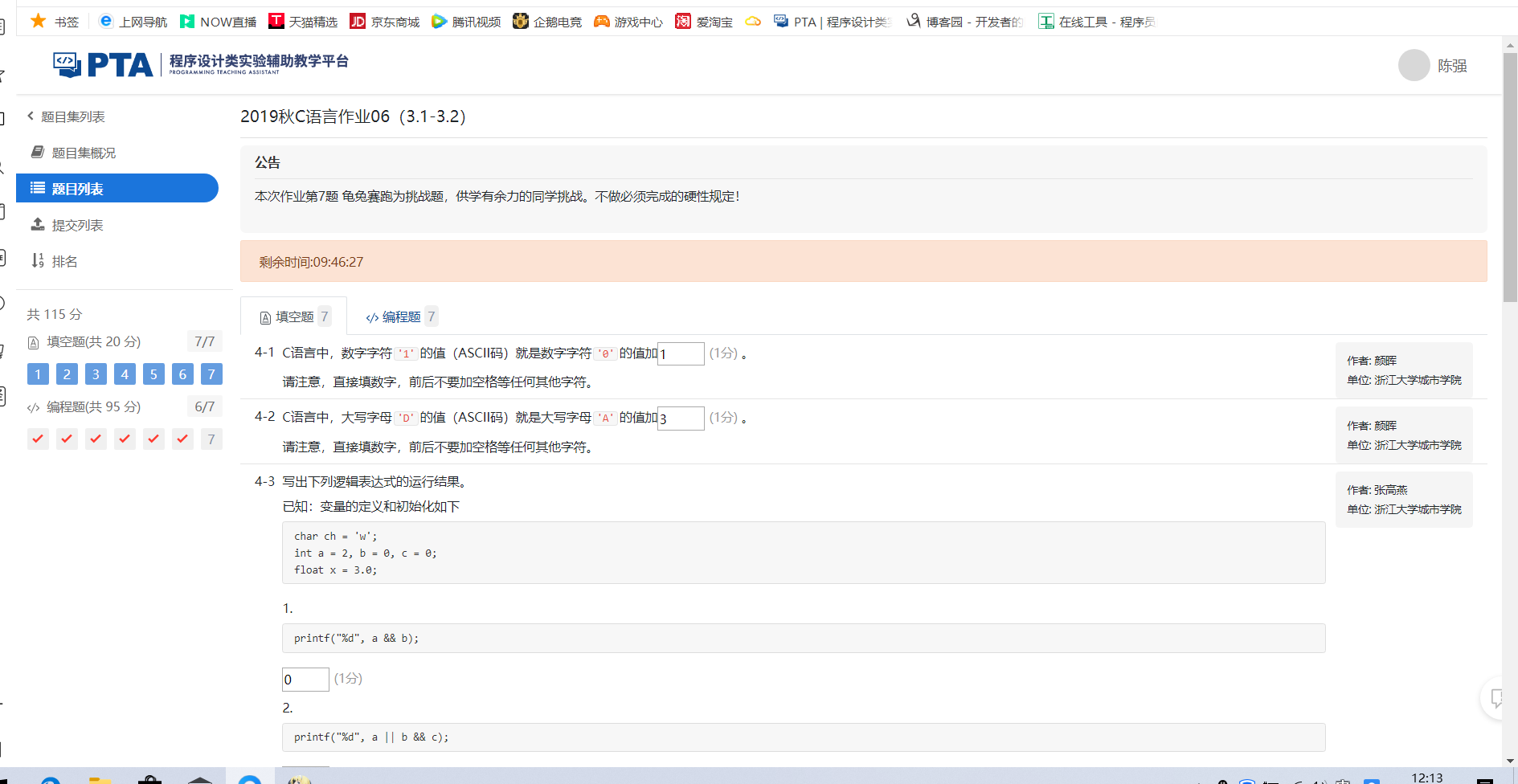The image size is (1518, 784).
Task: Open the 天猫精选 bookmark icon
Action: tap(276, 21)
